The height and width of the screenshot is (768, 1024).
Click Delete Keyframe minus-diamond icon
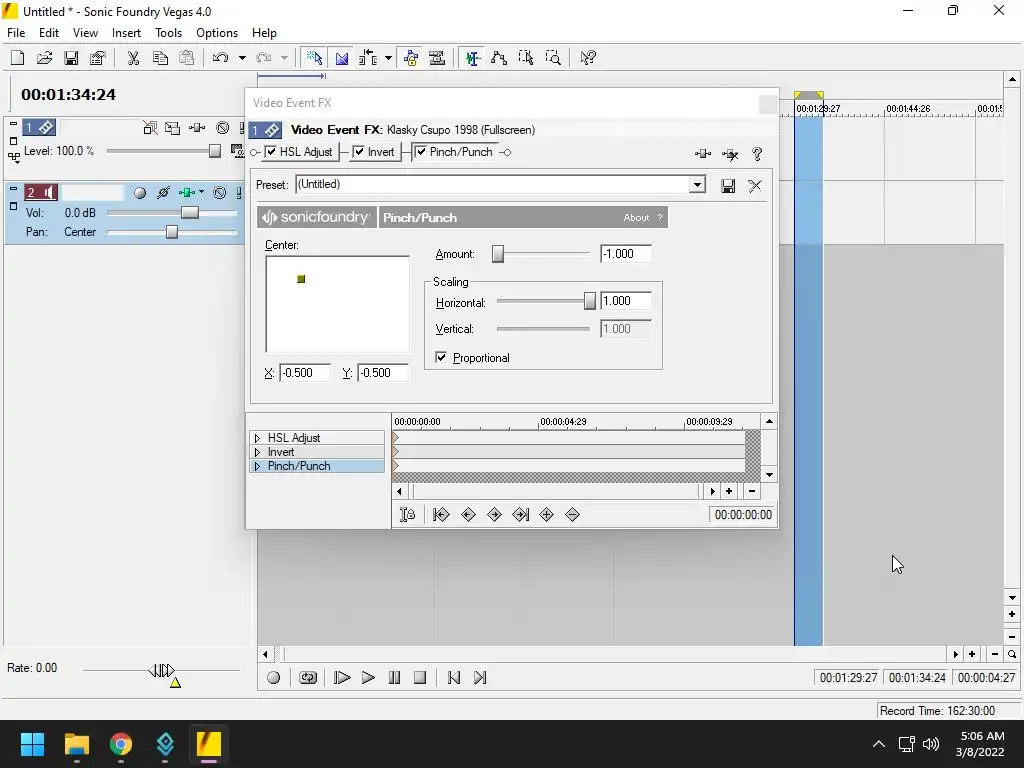click(573, 515)
